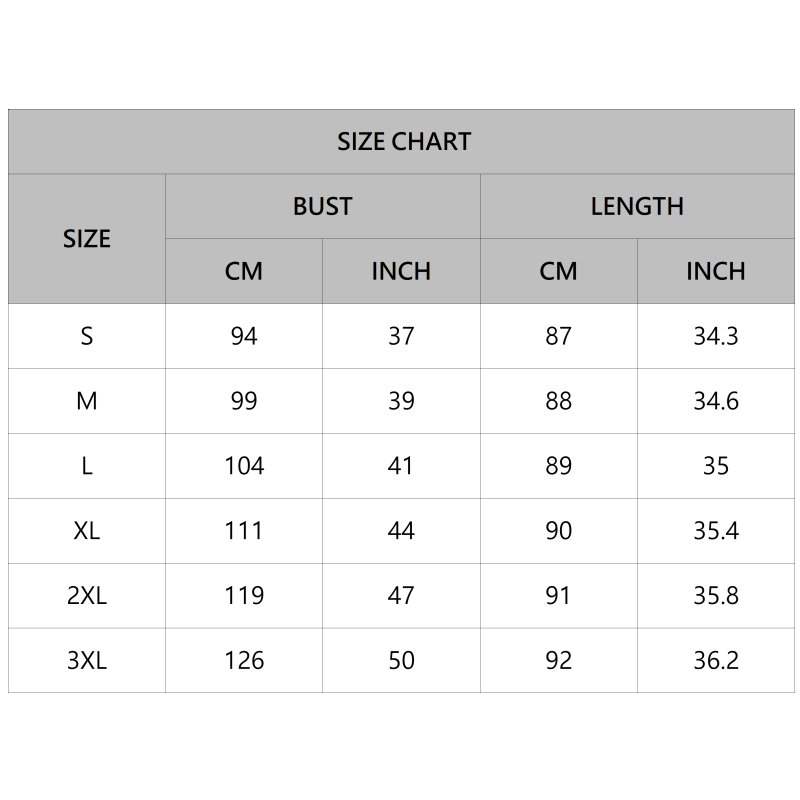The width and height of the screenshot is (800, 800).
Task: Click the bust value 94 cell
Action: pos(244,336)
